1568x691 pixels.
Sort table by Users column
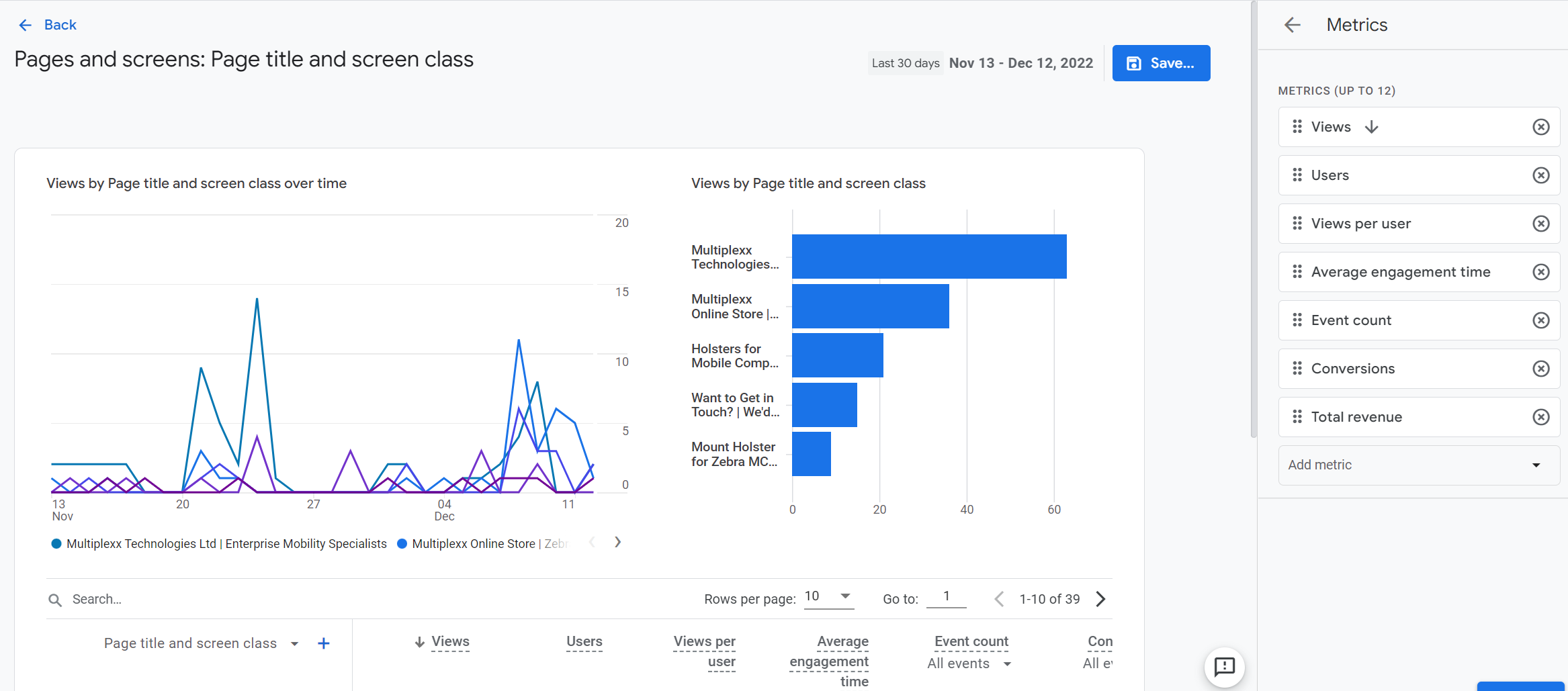pyautogui.click(x=584, y=641)
